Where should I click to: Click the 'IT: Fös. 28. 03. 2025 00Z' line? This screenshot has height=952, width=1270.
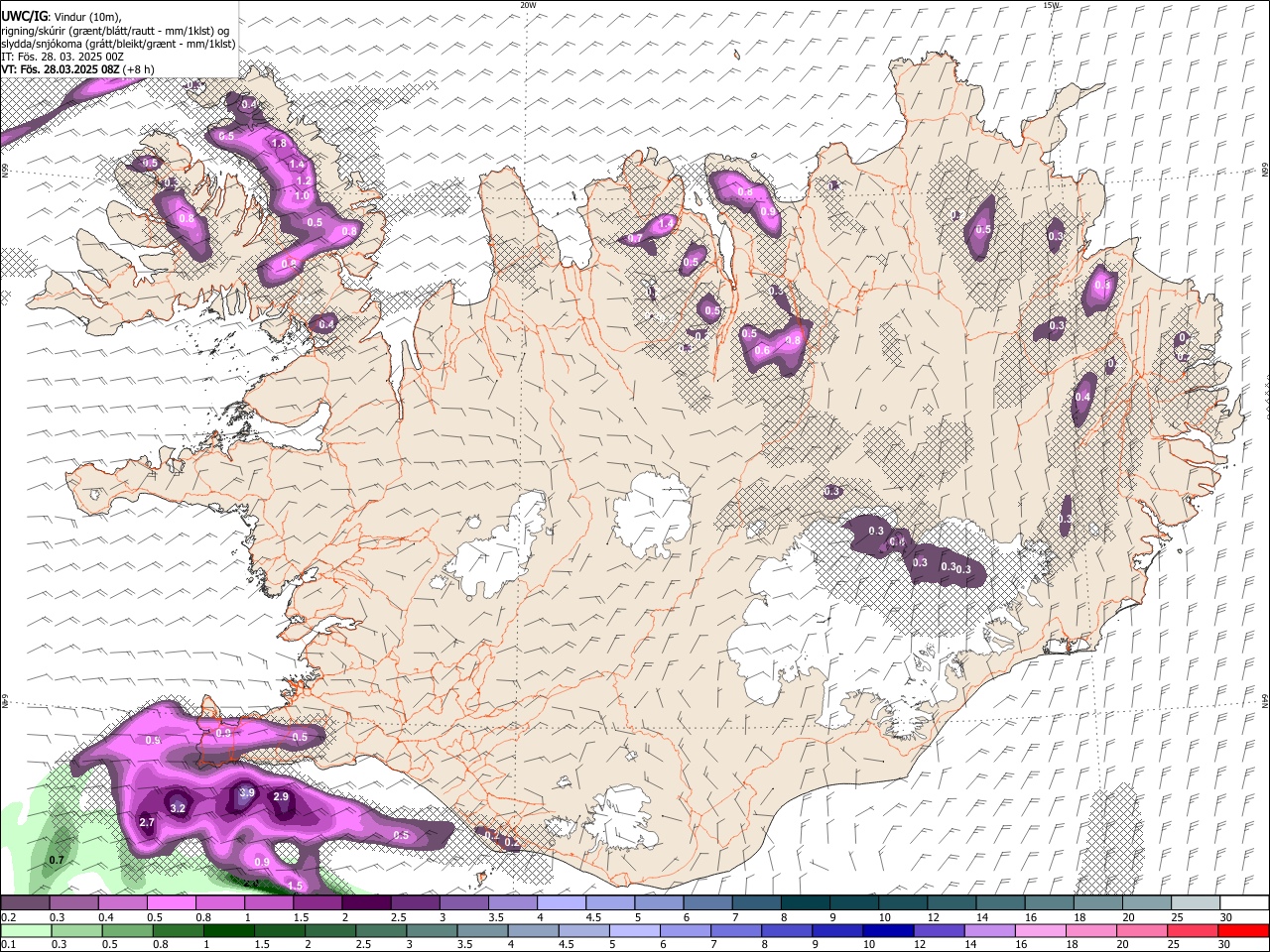tap(63, 57)
